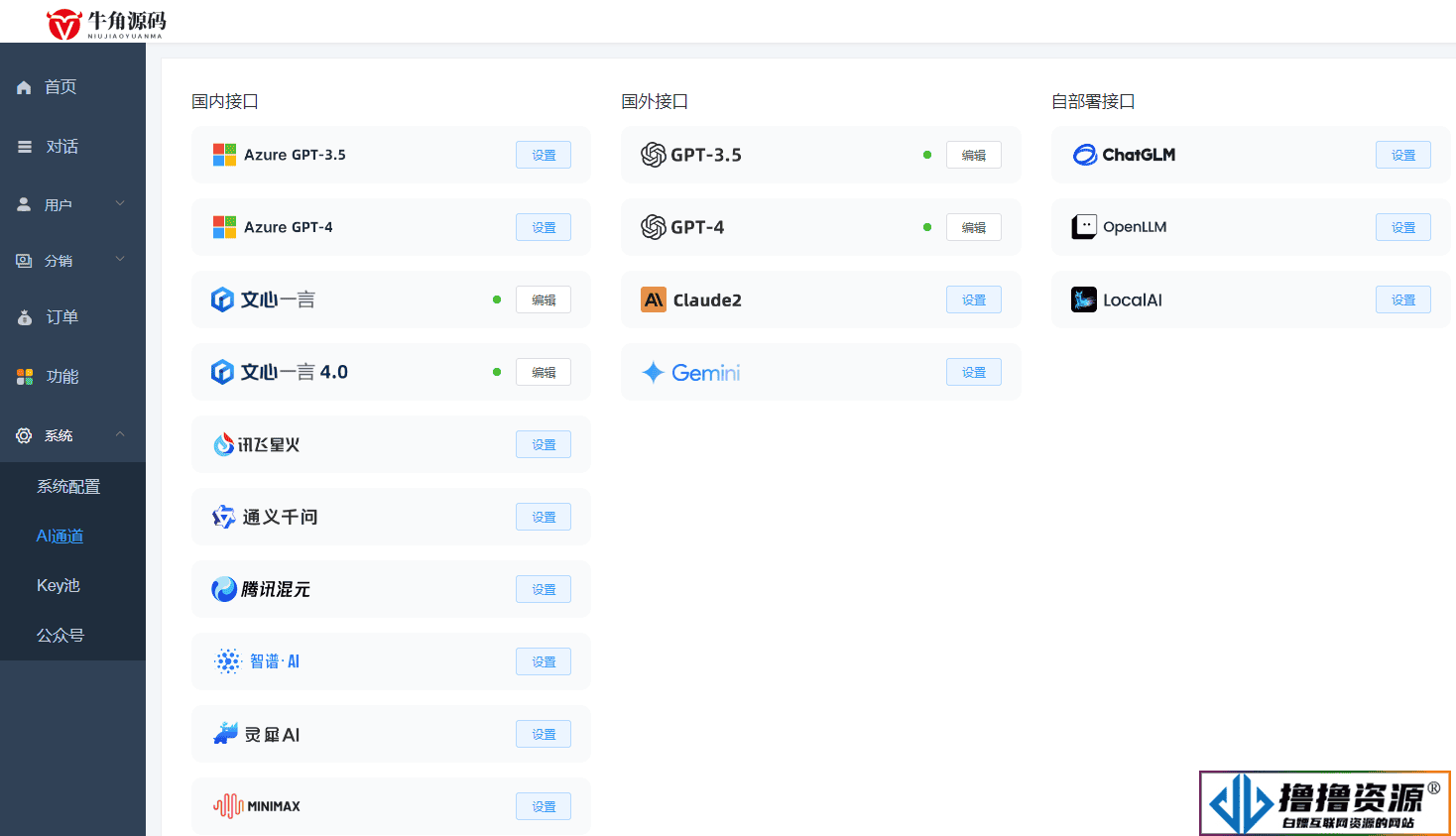The image size is (1456, 836).
Task: Click the distribution icon beside 分销
Action: (x=24, y=261)
